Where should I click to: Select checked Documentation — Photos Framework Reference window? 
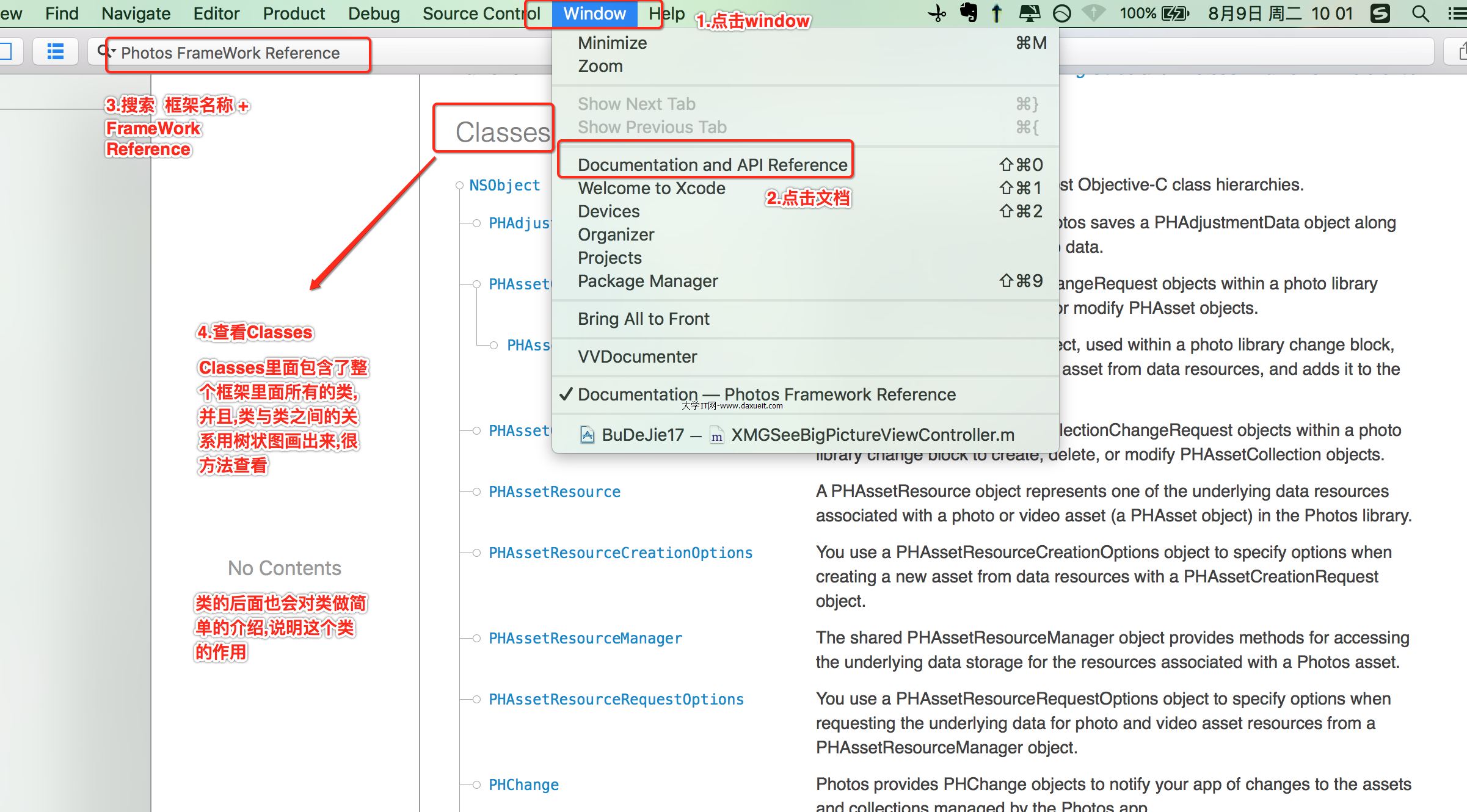click(766, 394)
